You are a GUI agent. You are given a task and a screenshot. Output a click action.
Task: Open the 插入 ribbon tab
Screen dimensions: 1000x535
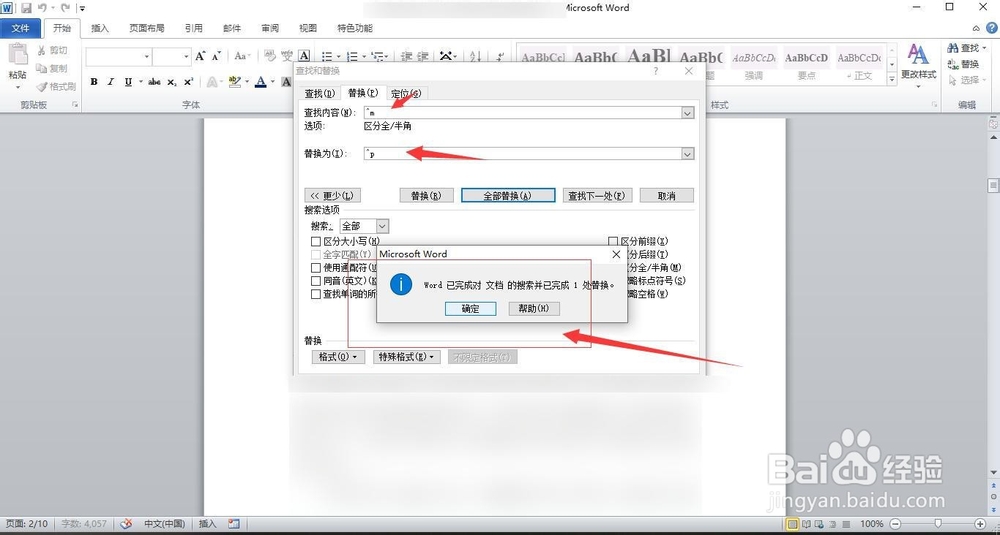point(100,28)
